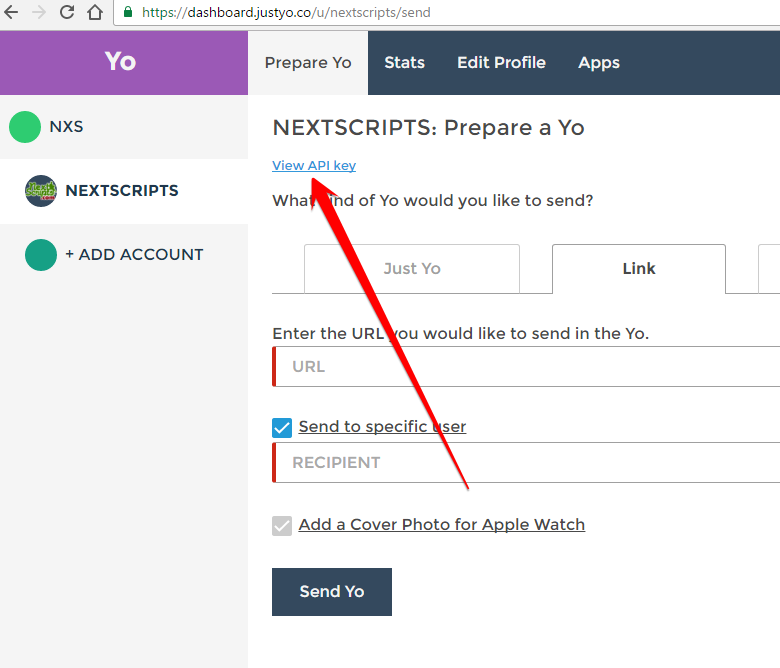Viewport: 780px width, 668px height.
Task: Switch to the Stats tab
Action: tap(404, 63)
